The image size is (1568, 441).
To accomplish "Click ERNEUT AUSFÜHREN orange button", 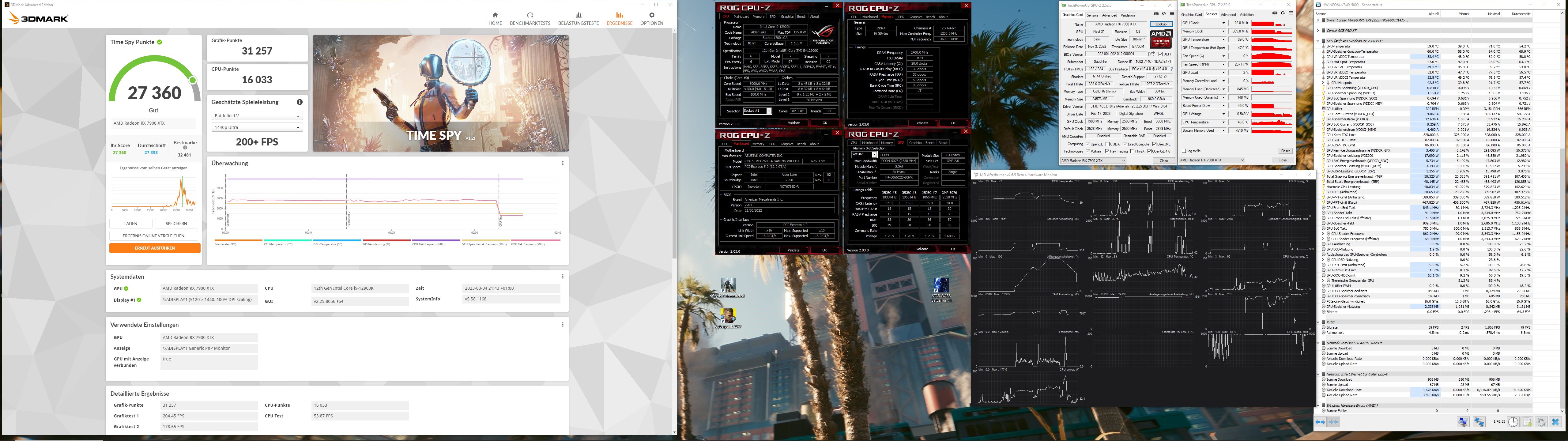I will [155, 248].
